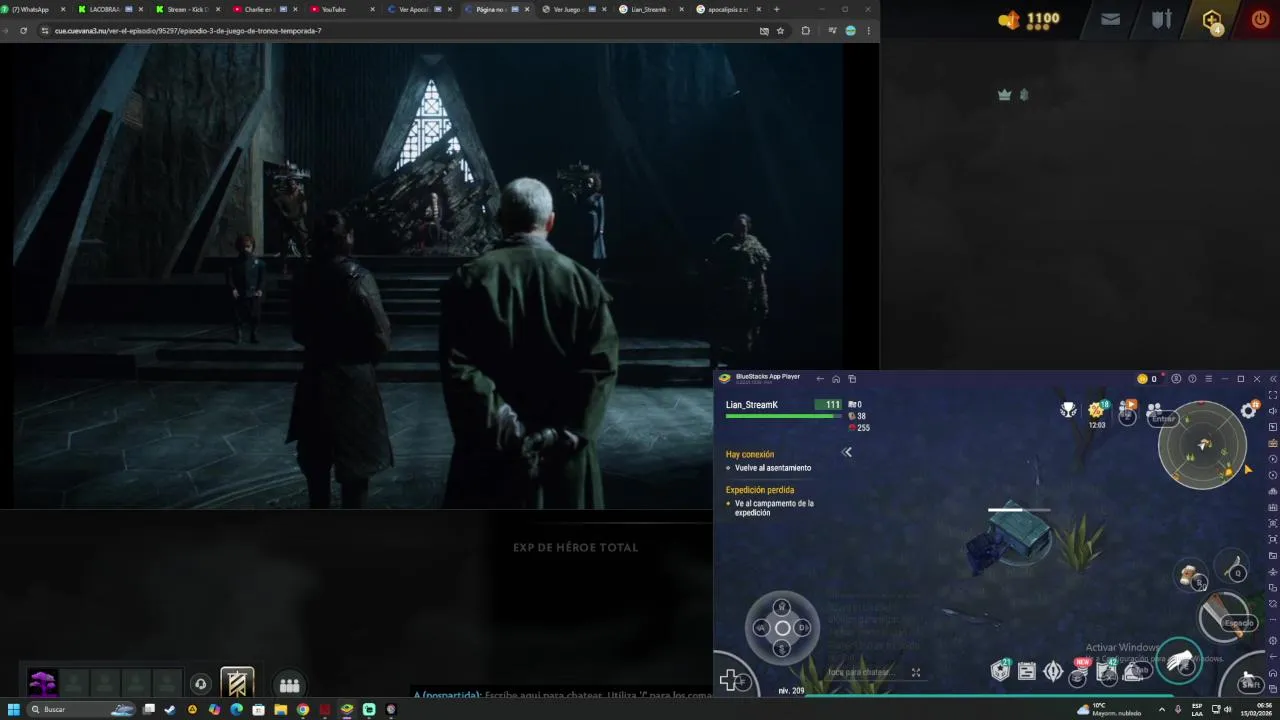Open BlueStacks coin balance showing 0
Screen dimensions: 1280x720
pos(1147,379)
